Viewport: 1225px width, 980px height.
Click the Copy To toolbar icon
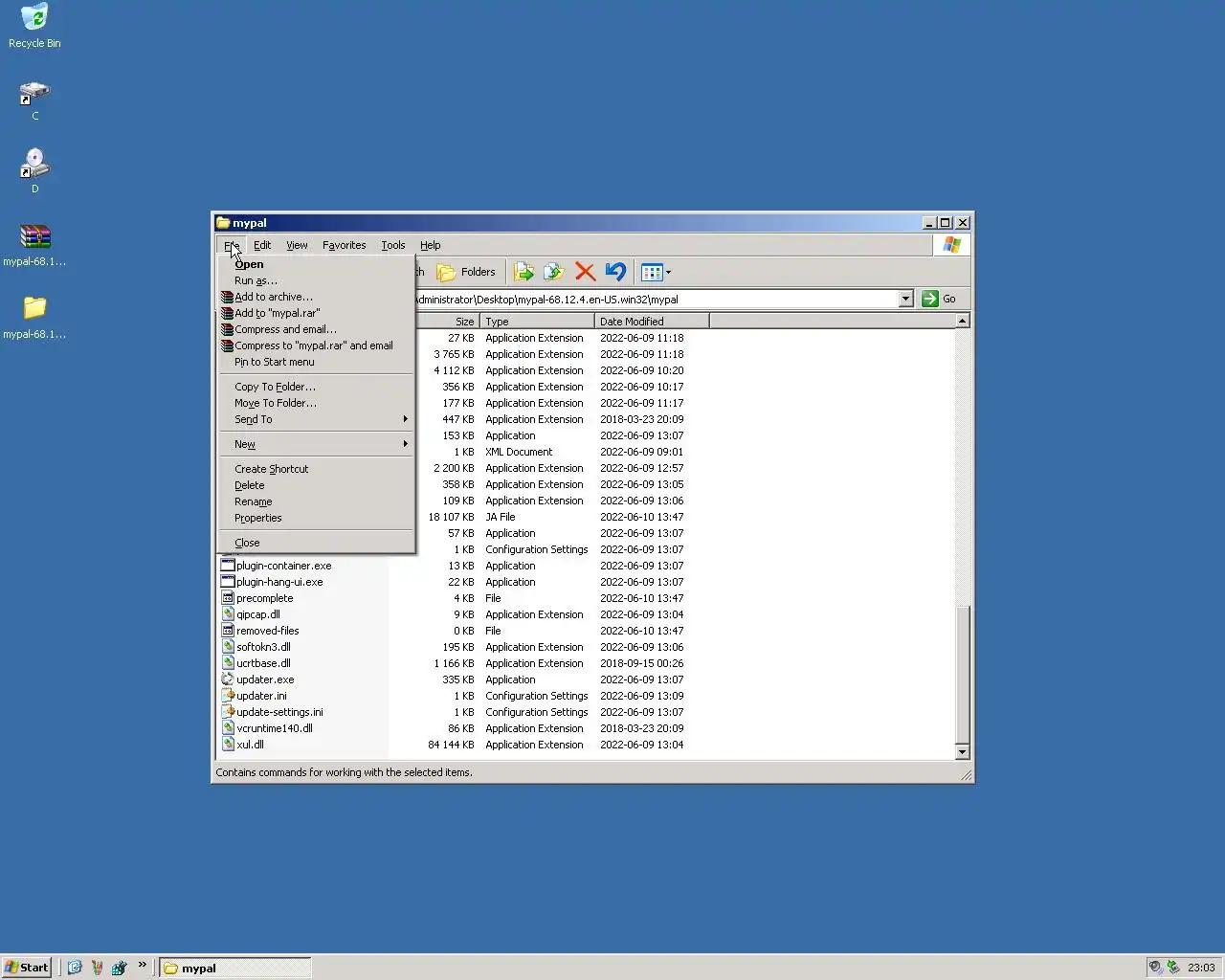click(x=554, y=272)
